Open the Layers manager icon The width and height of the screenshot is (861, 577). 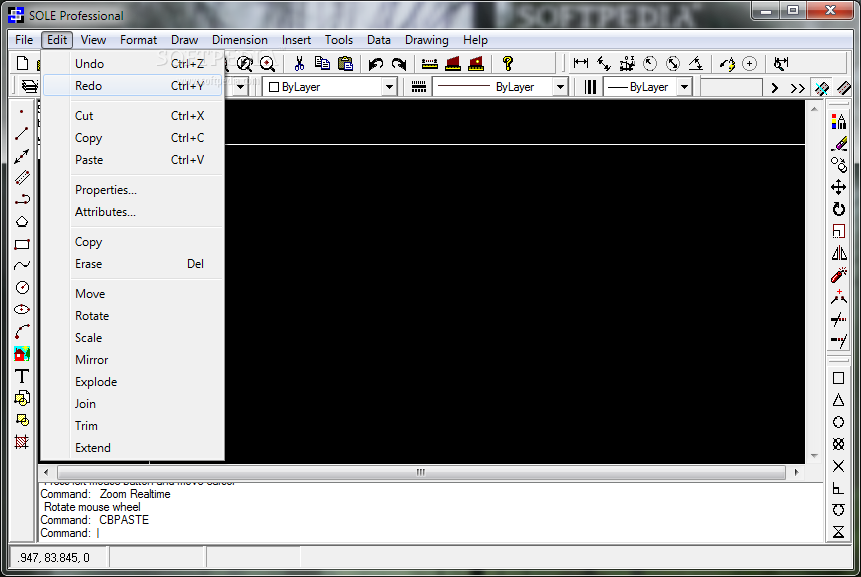coord(30,87)
